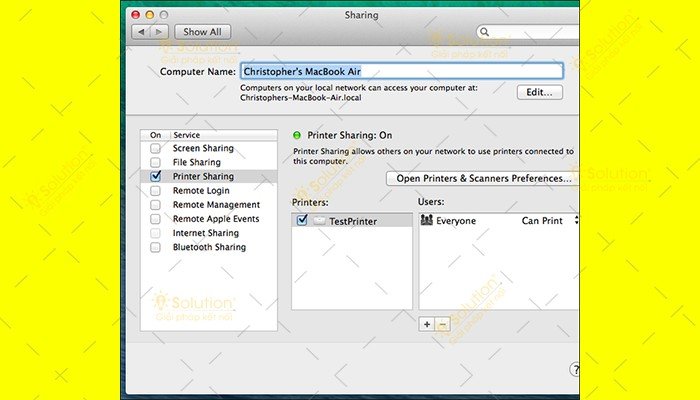Click the Edit... button
The height and width of the screenshot is (400, 700).
pyautogui.click(x=540, y=92)
